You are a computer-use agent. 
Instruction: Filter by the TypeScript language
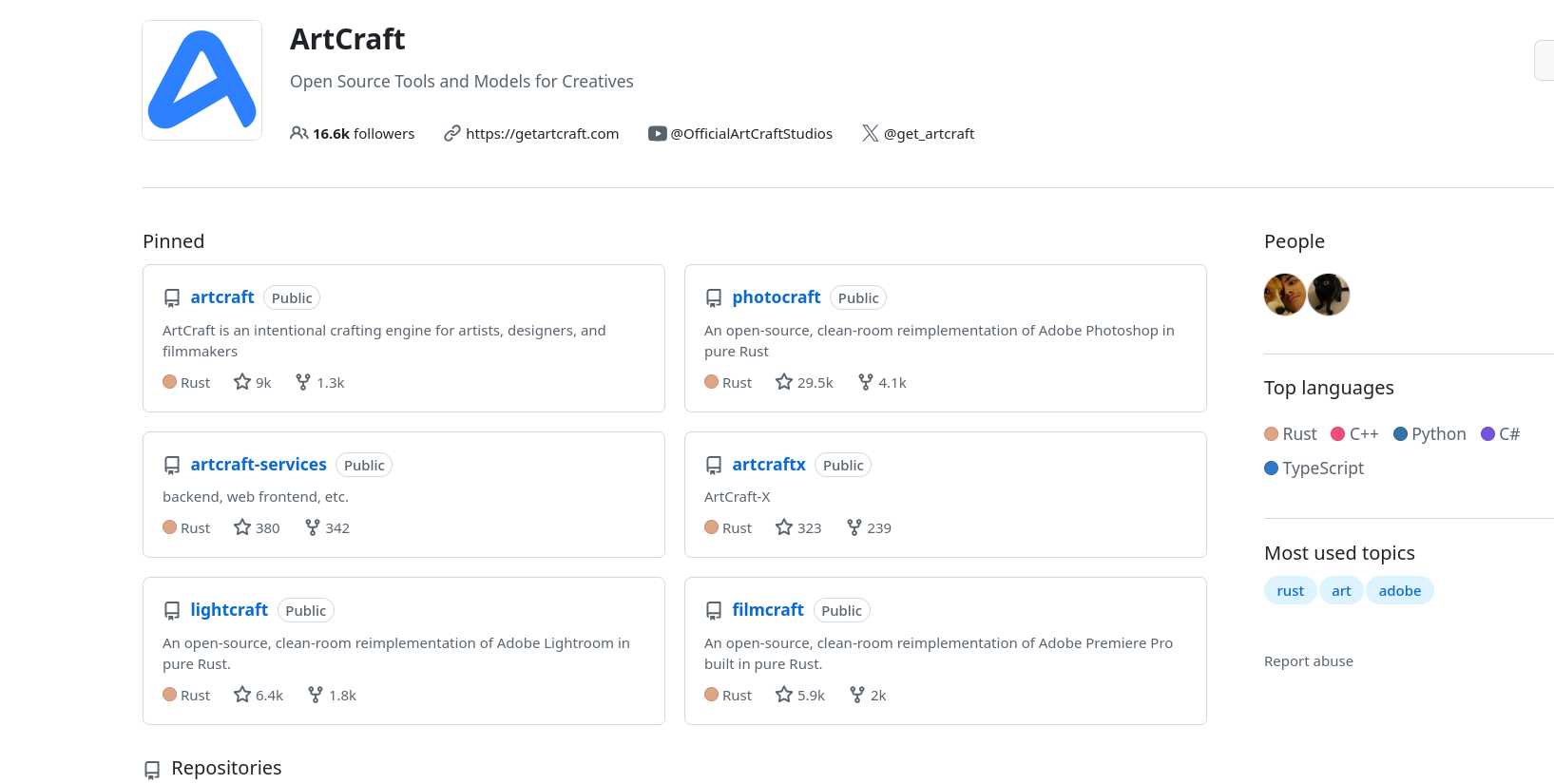coord(1314,468)
